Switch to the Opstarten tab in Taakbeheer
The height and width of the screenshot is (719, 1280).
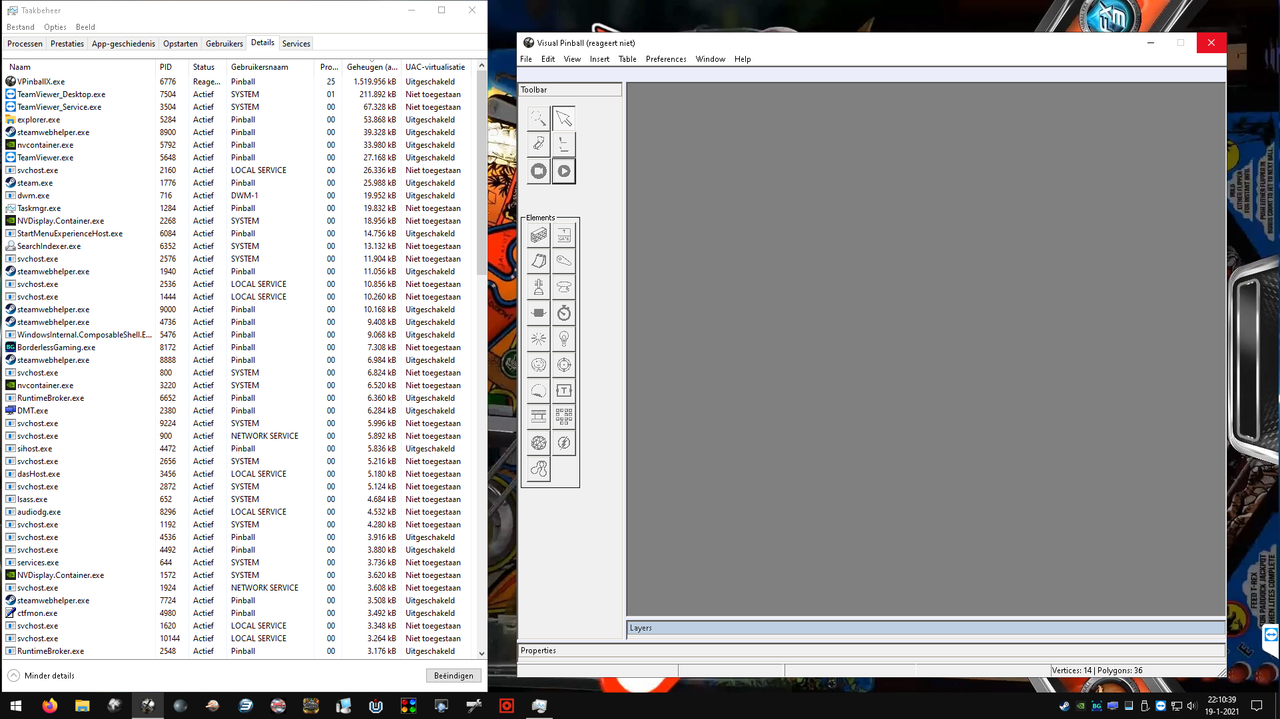[x=181, y=44]
